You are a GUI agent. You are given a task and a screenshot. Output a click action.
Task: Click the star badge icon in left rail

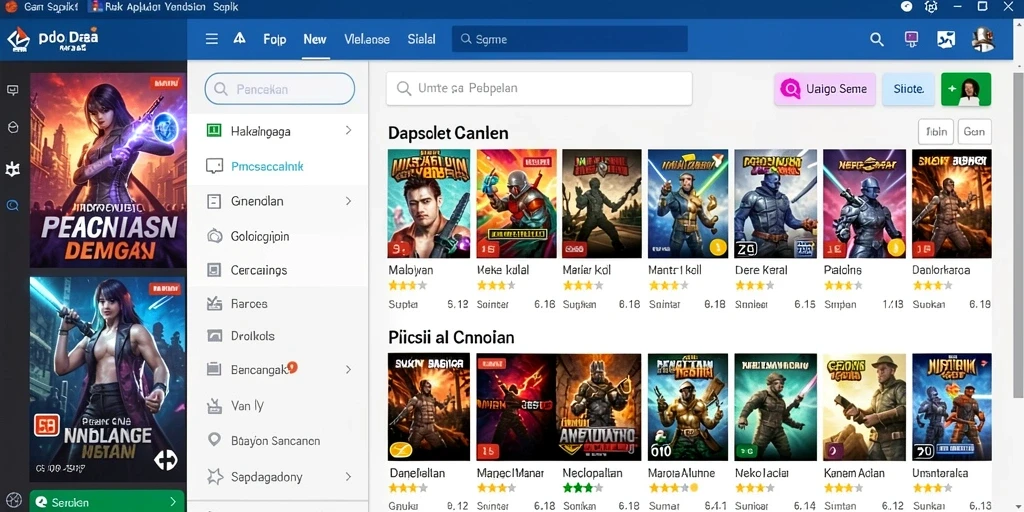(12, 170)
